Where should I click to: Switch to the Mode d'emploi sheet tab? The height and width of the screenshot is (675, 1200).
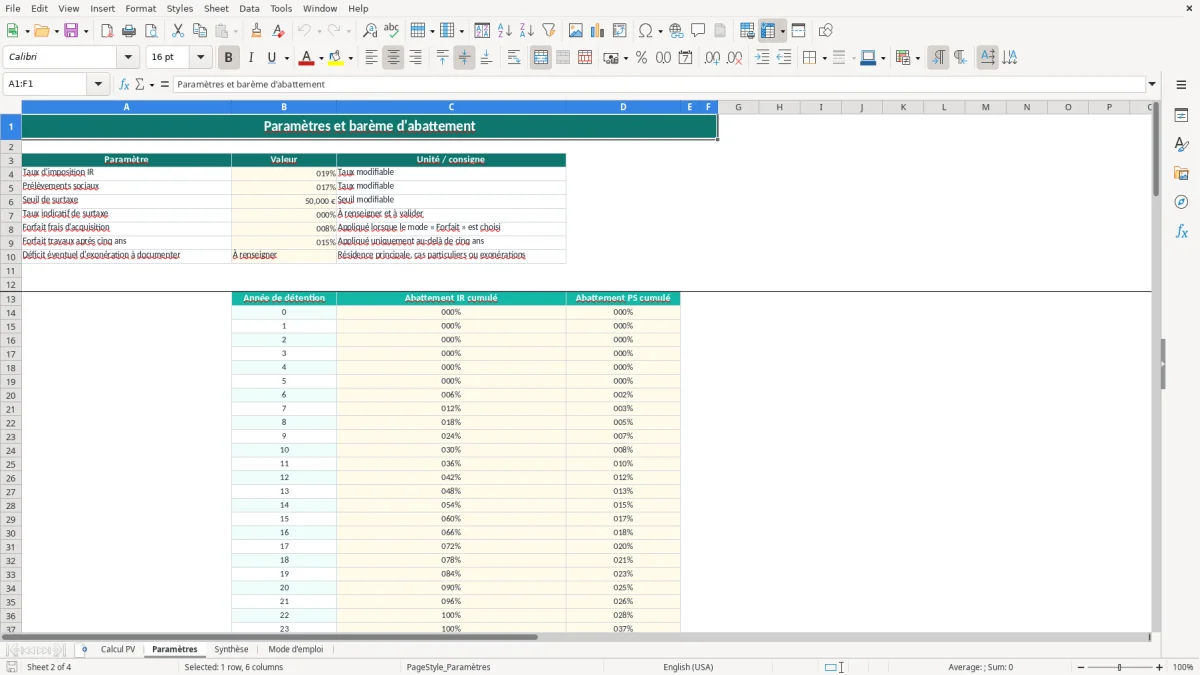tap(296, 650)
